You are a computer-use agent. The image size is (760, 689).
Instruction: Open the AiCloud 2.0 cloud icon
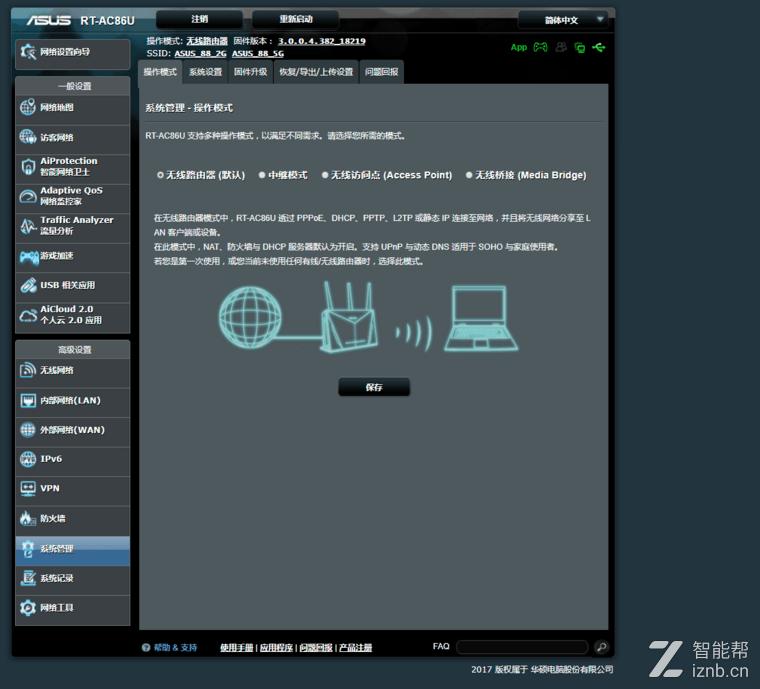pyautogui.click(x=28, y=315)
